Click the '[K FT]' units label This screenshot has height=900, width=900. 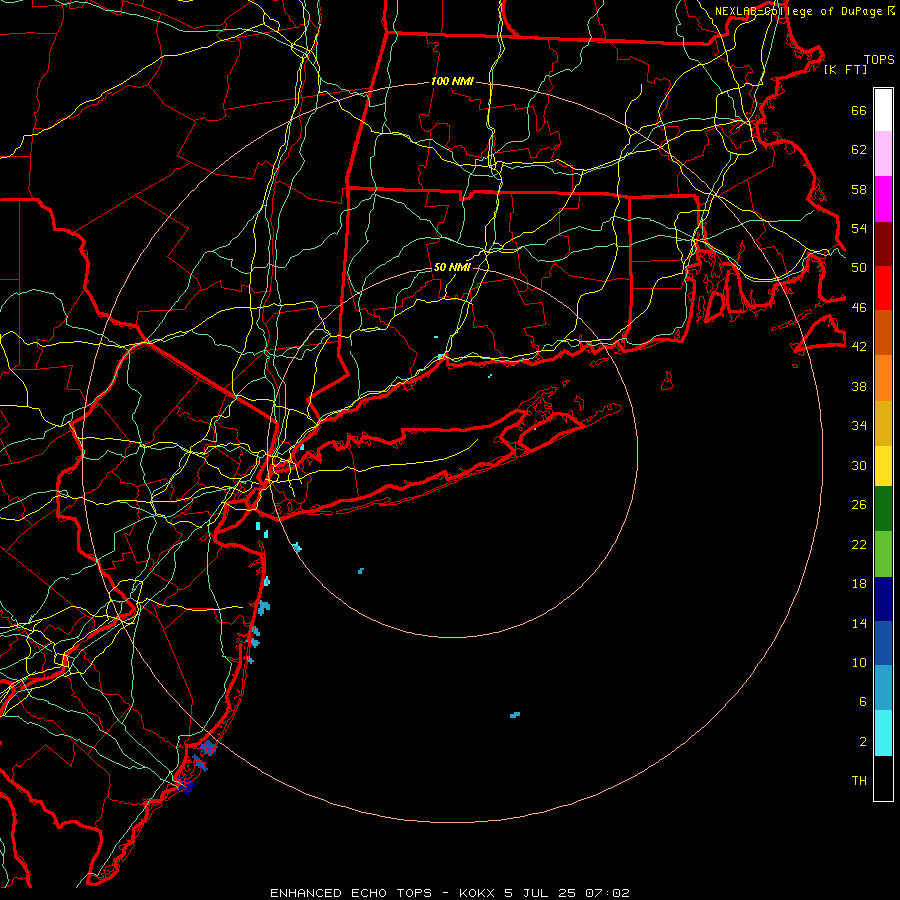[845, 69]
